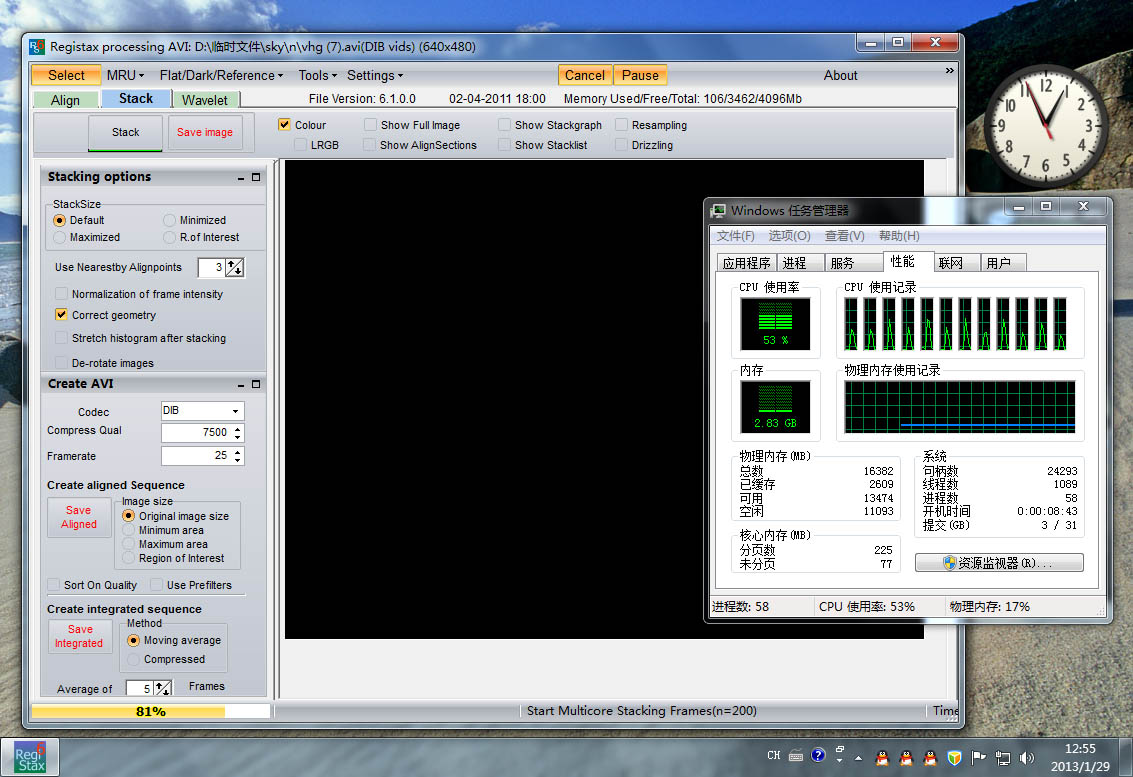This screenshot has width=1133, height=777.
Task: Toggle the Colour checkbox
Action: pyautogui.click(x=284, y=125)
